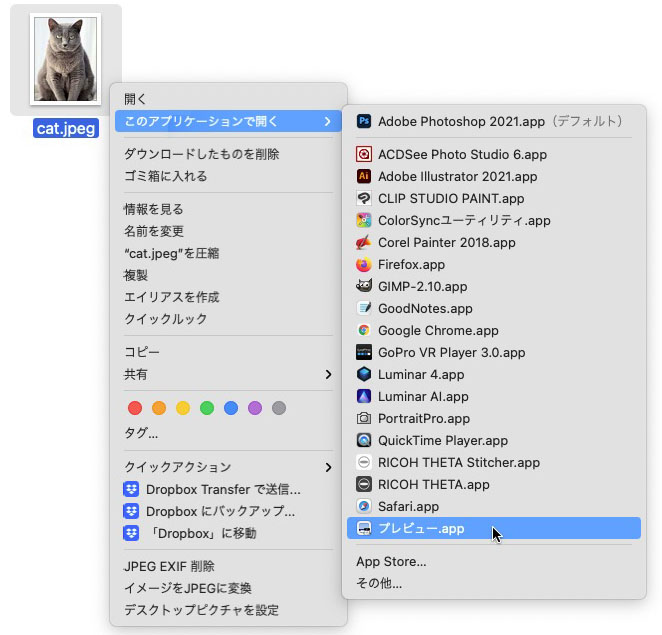Click the RICOH THETA Stitcher icon
This screenshot has height=635, width=662.
click(364, 462)
